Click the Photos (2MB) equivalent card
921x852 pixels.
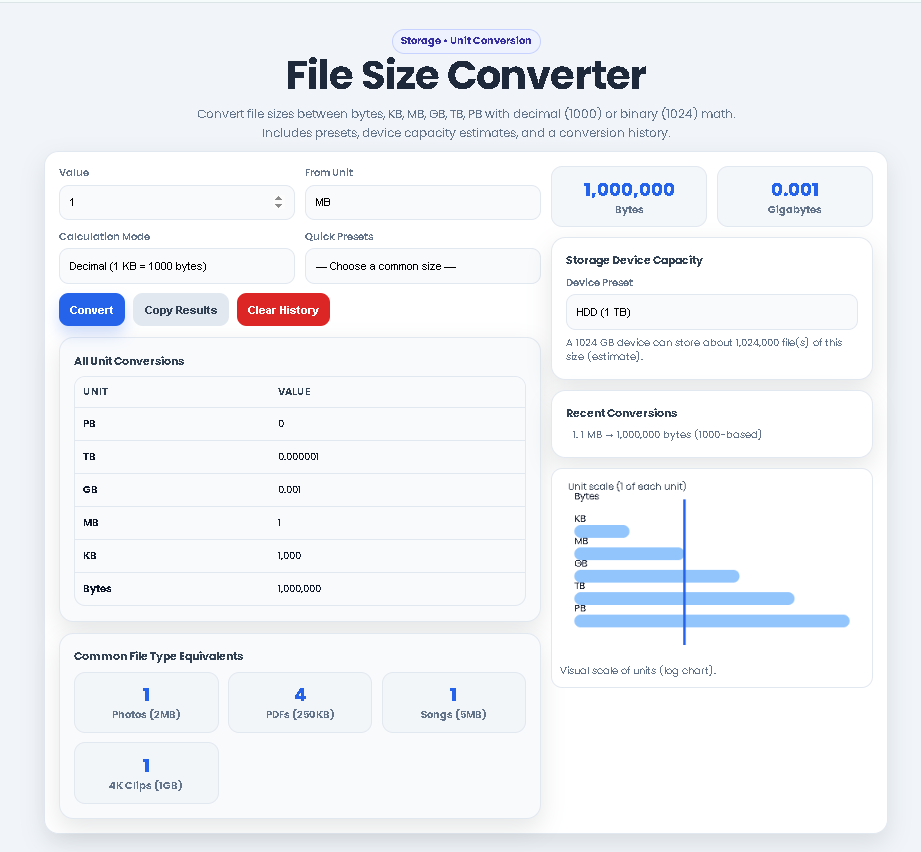coord(146,702)
